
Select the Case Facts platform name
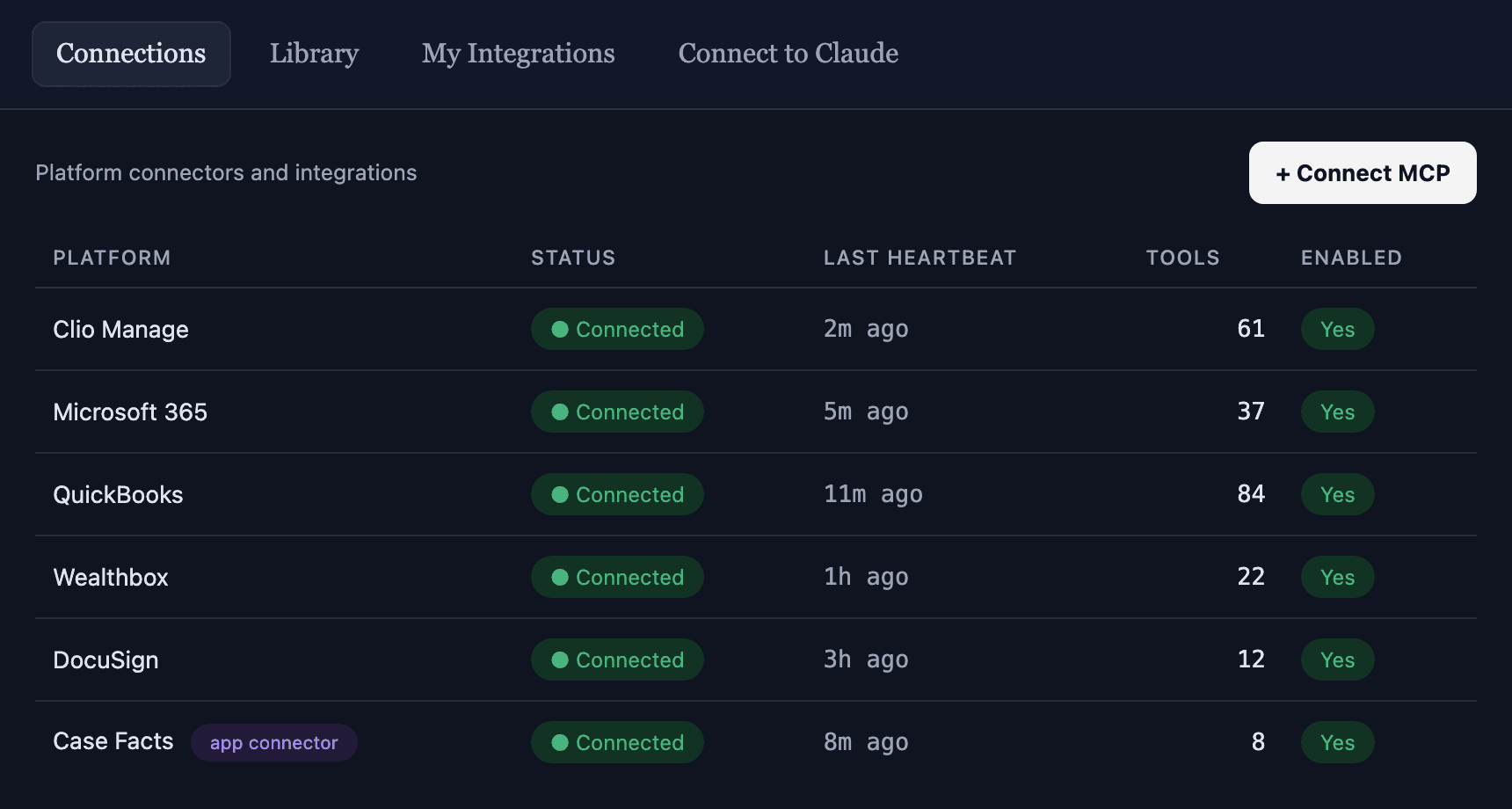(113, 741)
